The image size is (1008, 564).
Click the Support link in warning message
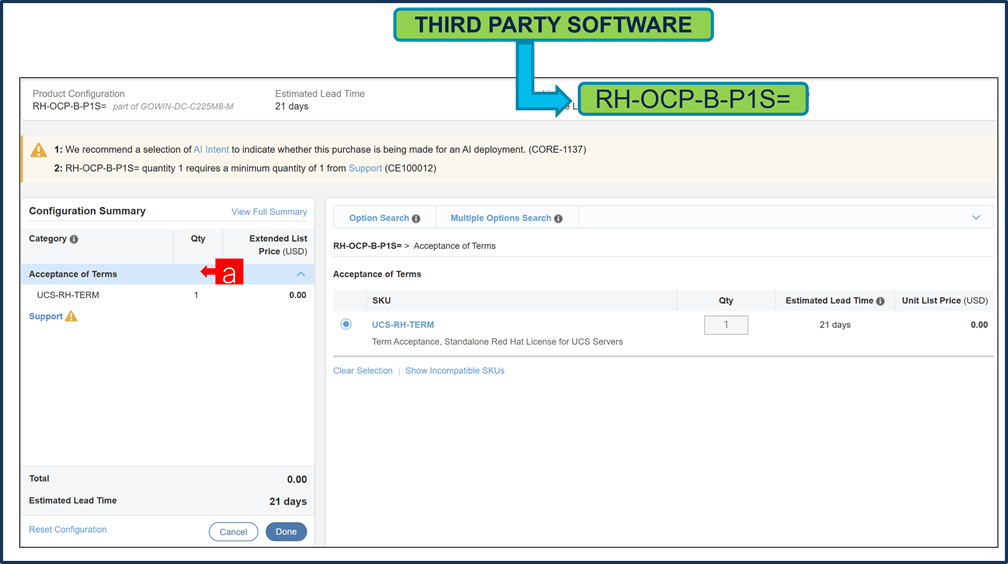coord(365,168)
